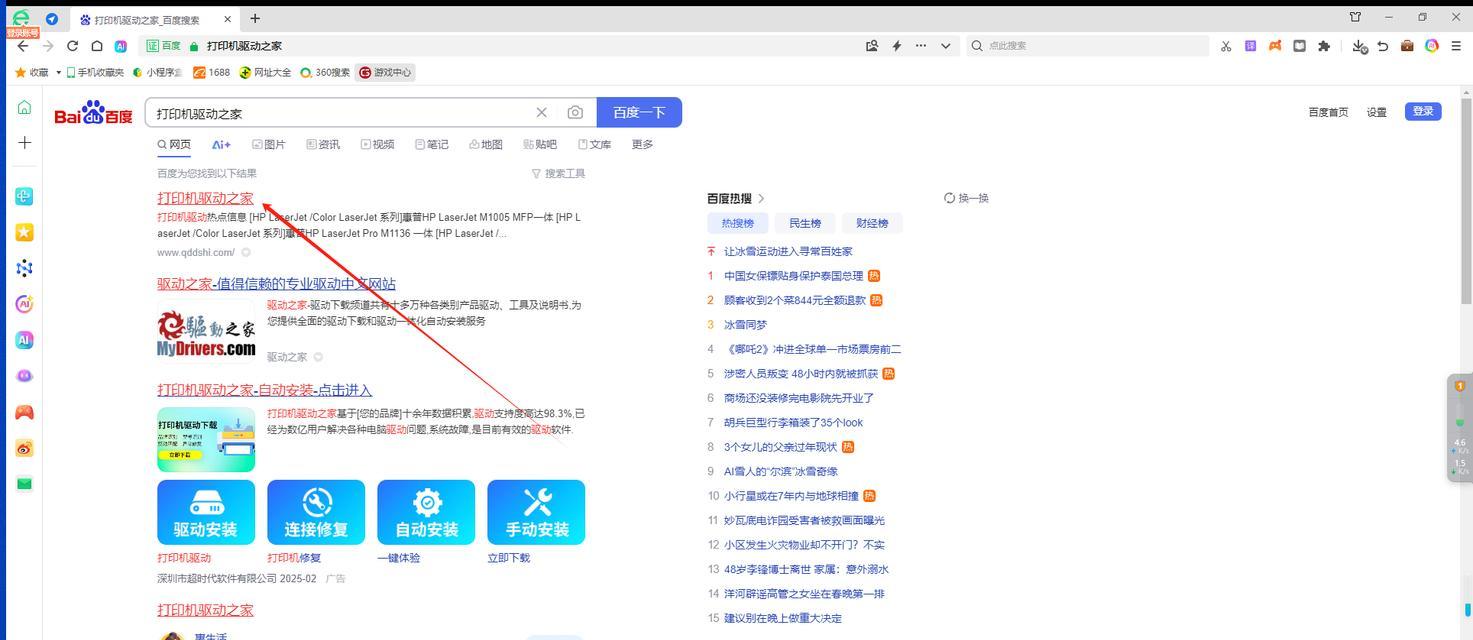1473x640 pixels.
Task: Open the briefcase toolbox icon
Action: click(1407, 46)
